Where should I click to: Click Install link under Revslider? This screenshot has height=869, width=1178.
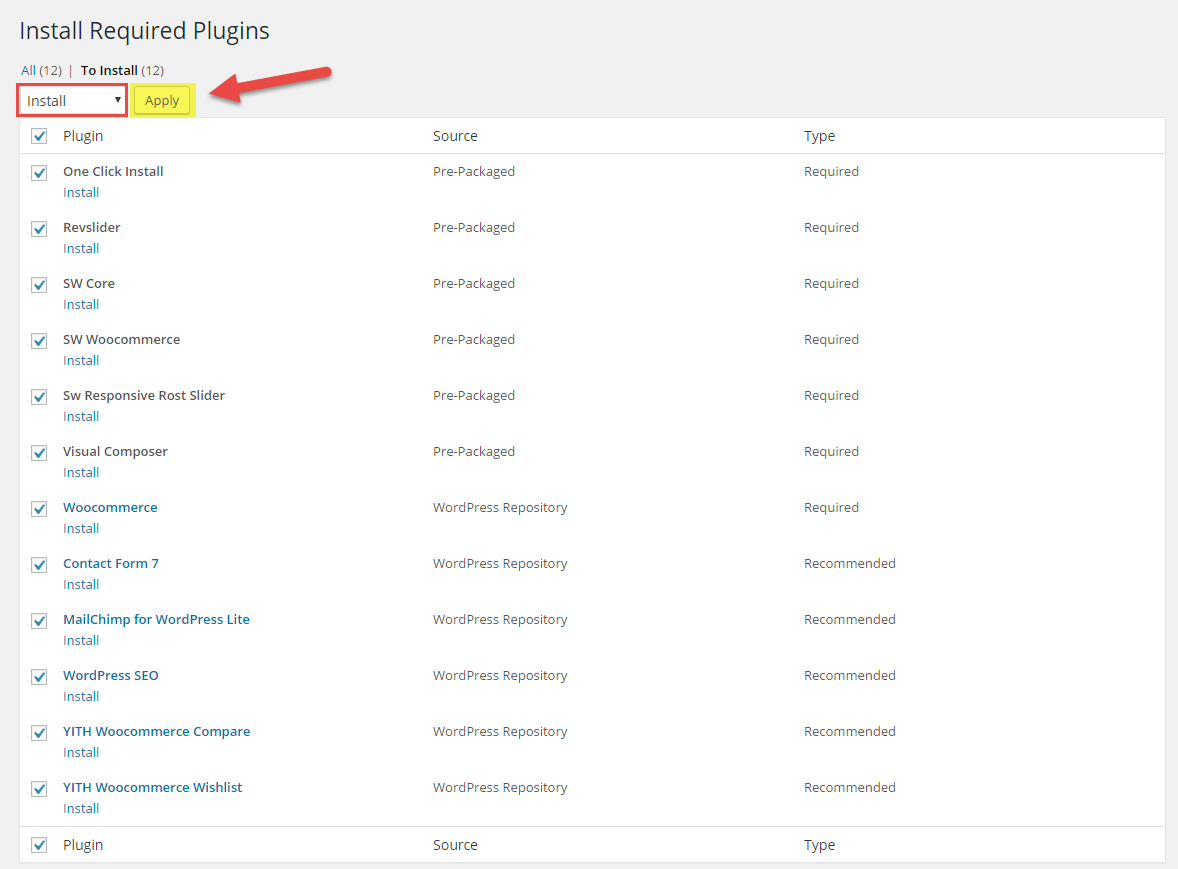coord(81,249)
